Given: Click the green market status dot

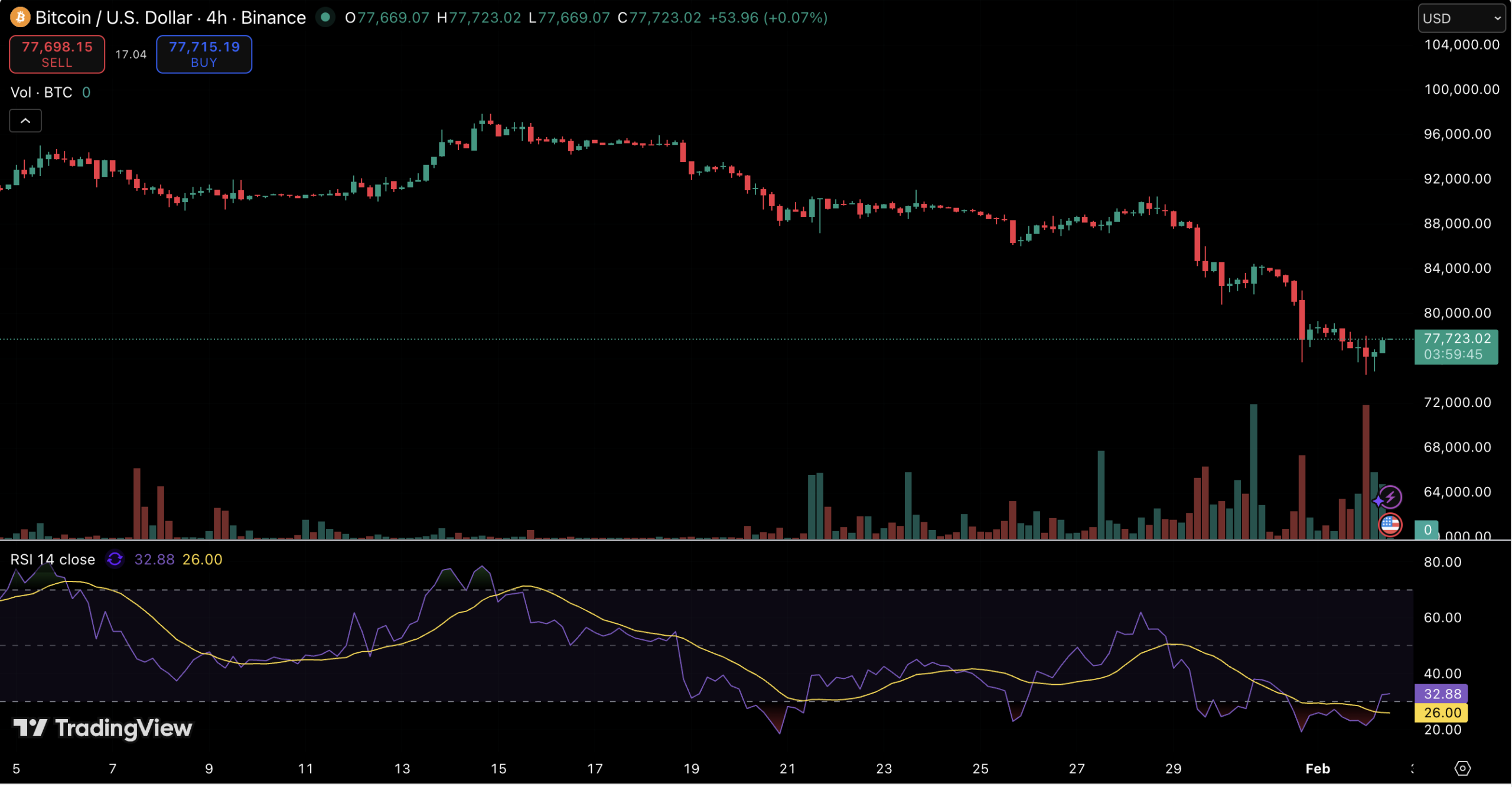Looking at the screenshot, I should point(325,17).
